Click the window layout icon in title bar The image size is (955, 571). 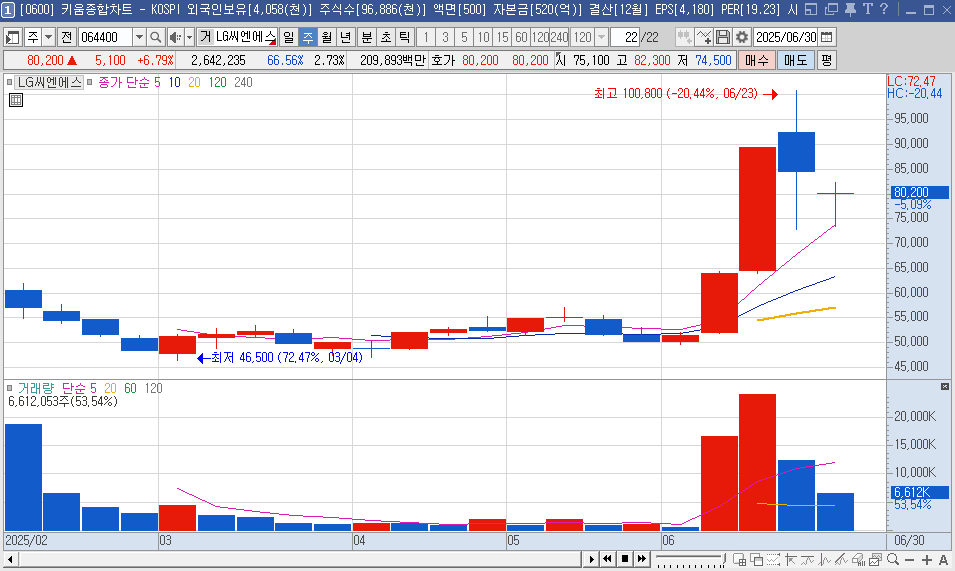point(811,9)
